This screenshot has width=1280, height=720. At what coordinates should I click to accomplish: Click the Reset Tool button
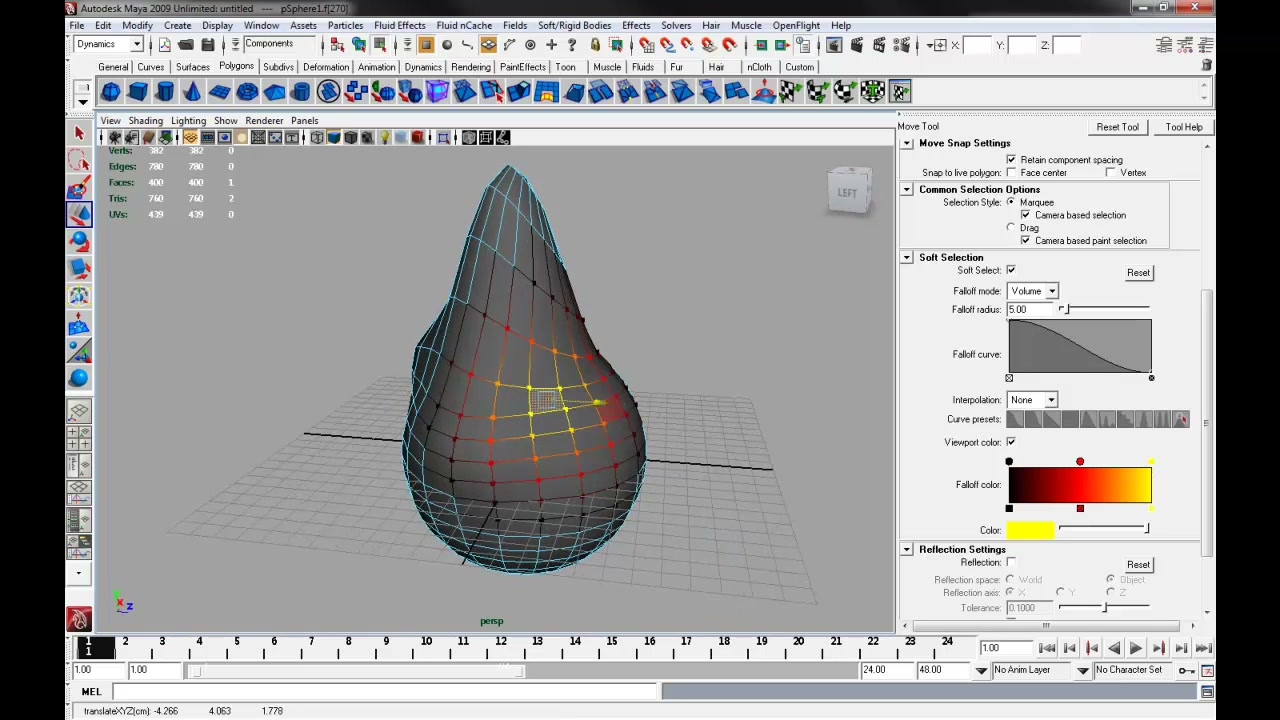1117,127
